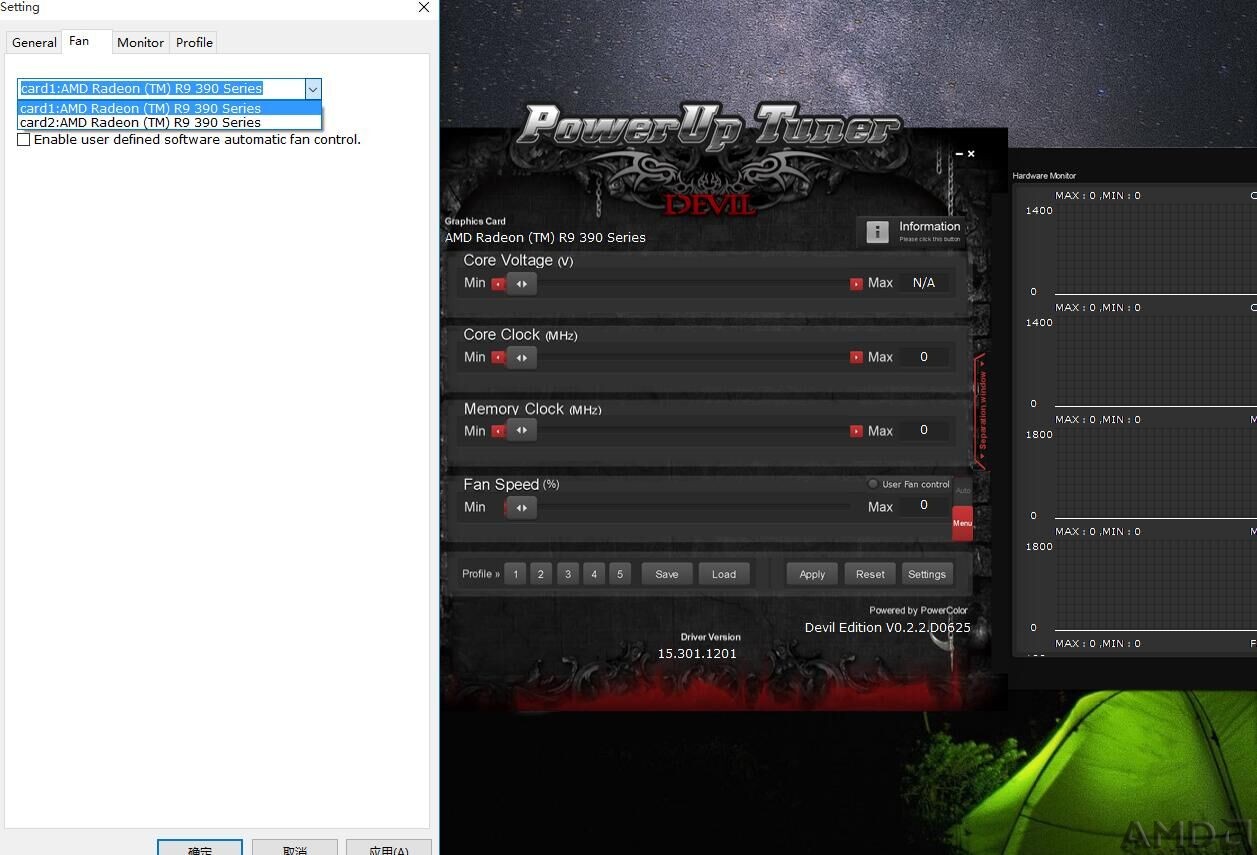
Task: Click the AMD Radeon (TM) R9 390 Series label
Action: tap(545, 238)
